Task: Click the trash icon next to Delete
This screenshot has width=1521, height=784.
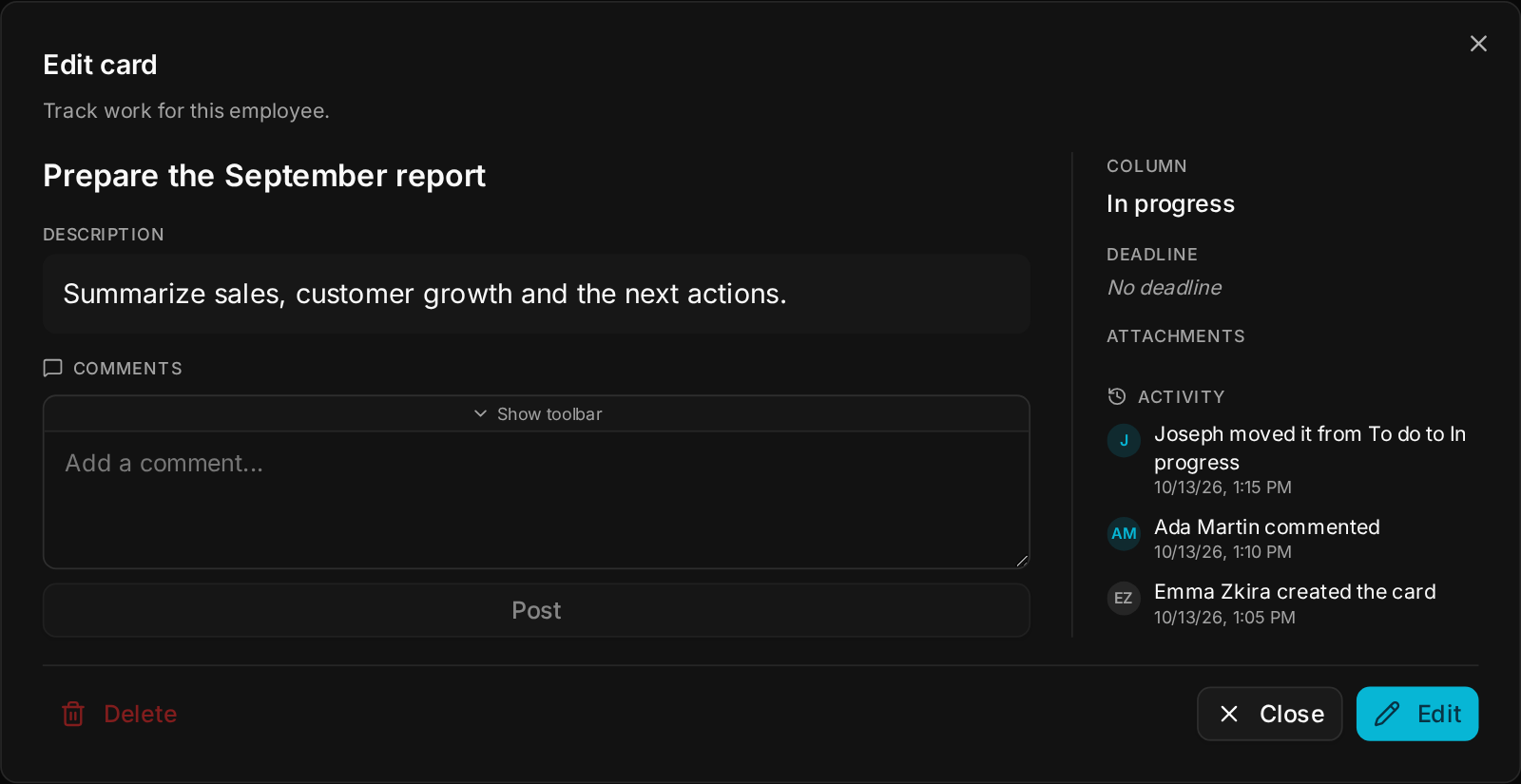Action: pos(73,714)
